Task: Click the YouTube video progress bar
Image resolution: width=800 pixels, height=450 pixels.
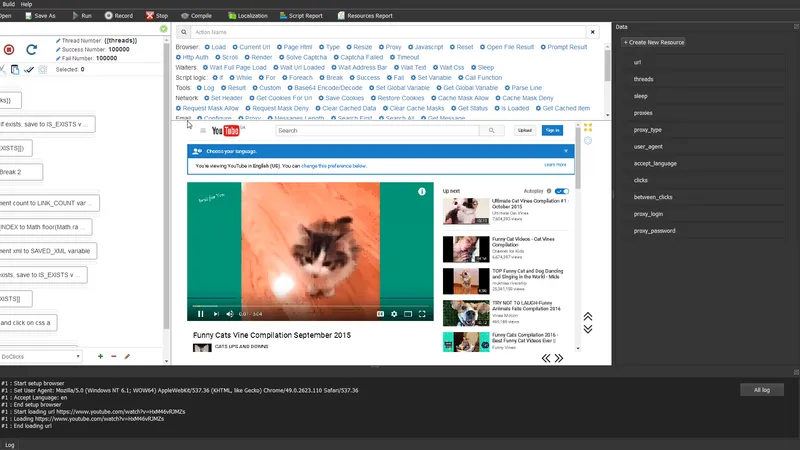Action: point(310,305)
